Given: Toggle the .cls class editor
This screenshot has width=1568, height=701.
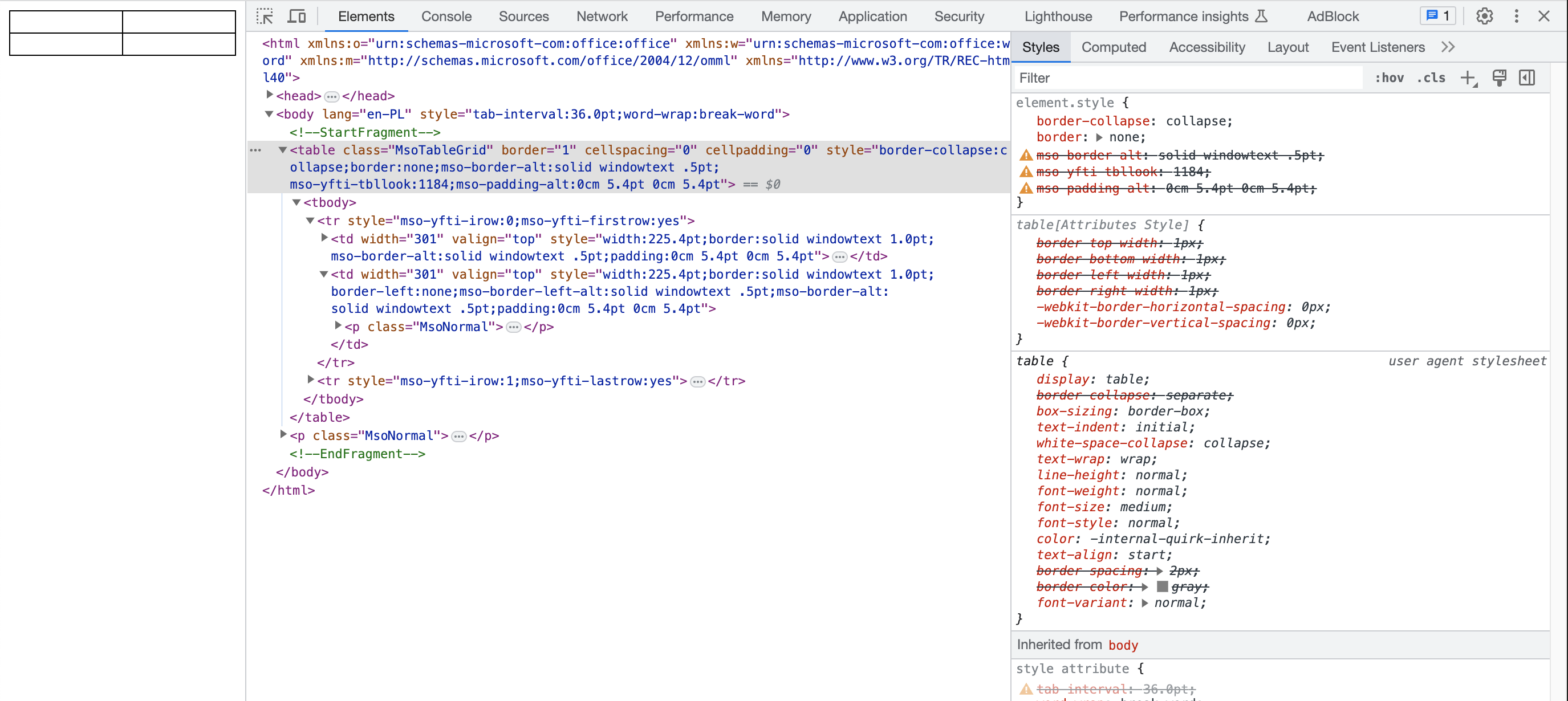Looking at the screenshot, I should [x=1432, y=78].
